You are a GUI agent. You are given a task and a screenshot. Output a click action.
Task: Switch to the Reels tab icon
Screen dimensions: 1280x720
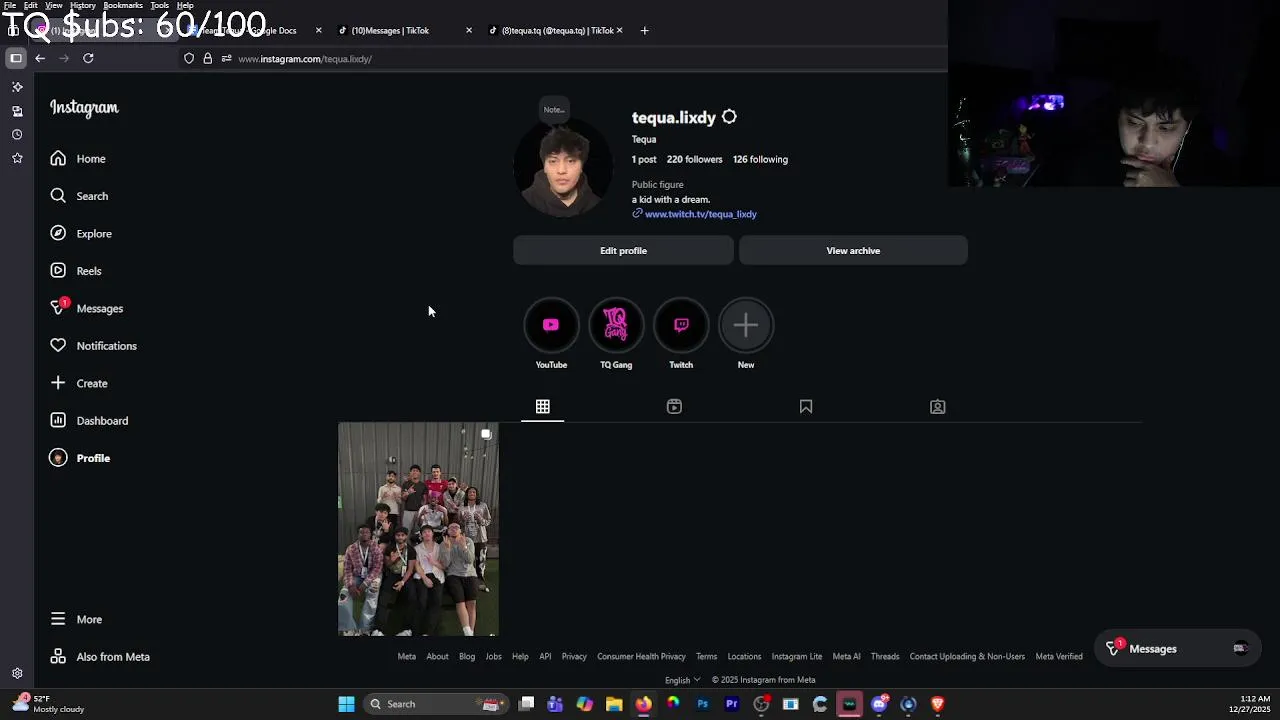(674, 407)
